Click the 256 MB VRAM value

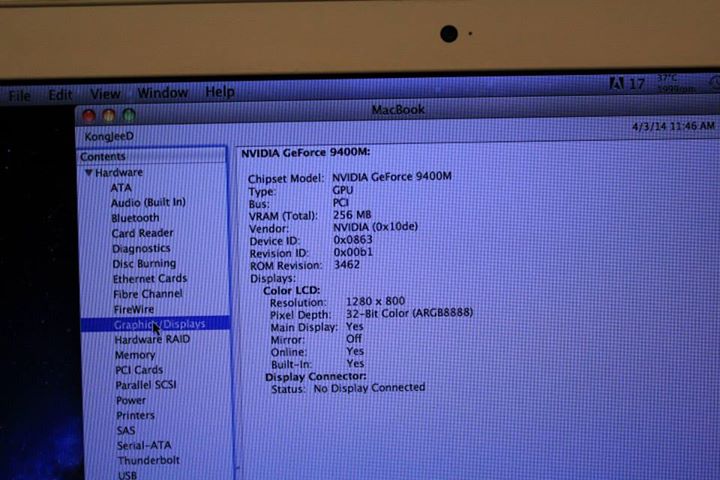352,215
